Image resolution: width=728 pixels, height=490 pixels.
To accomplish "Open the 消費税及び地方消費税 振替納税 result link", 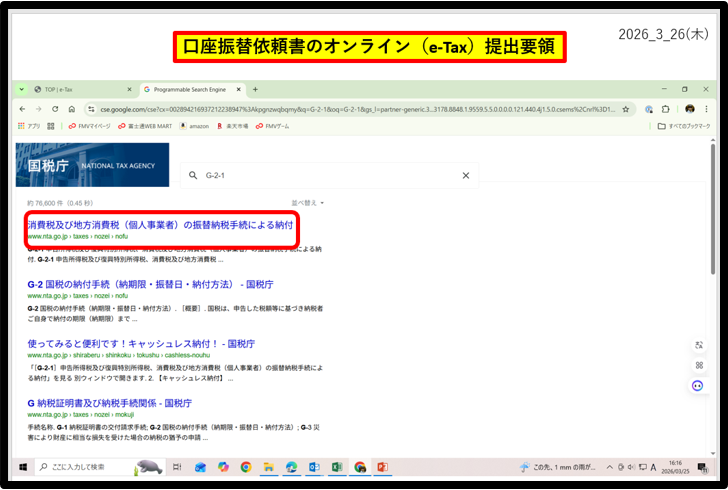I will tap(160, 225).
